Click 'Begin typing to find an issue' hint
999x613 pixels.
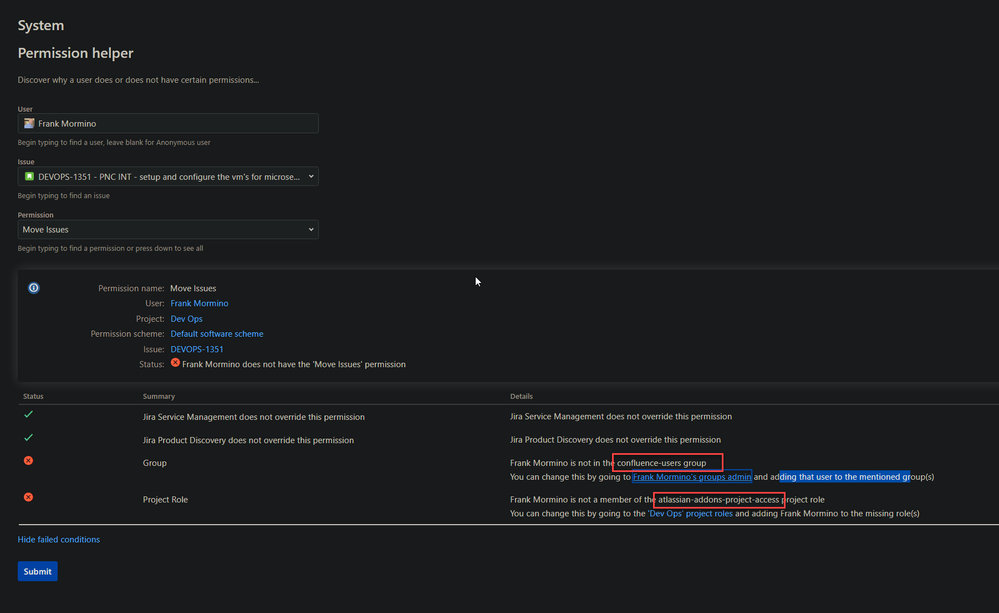pos(64,196)
